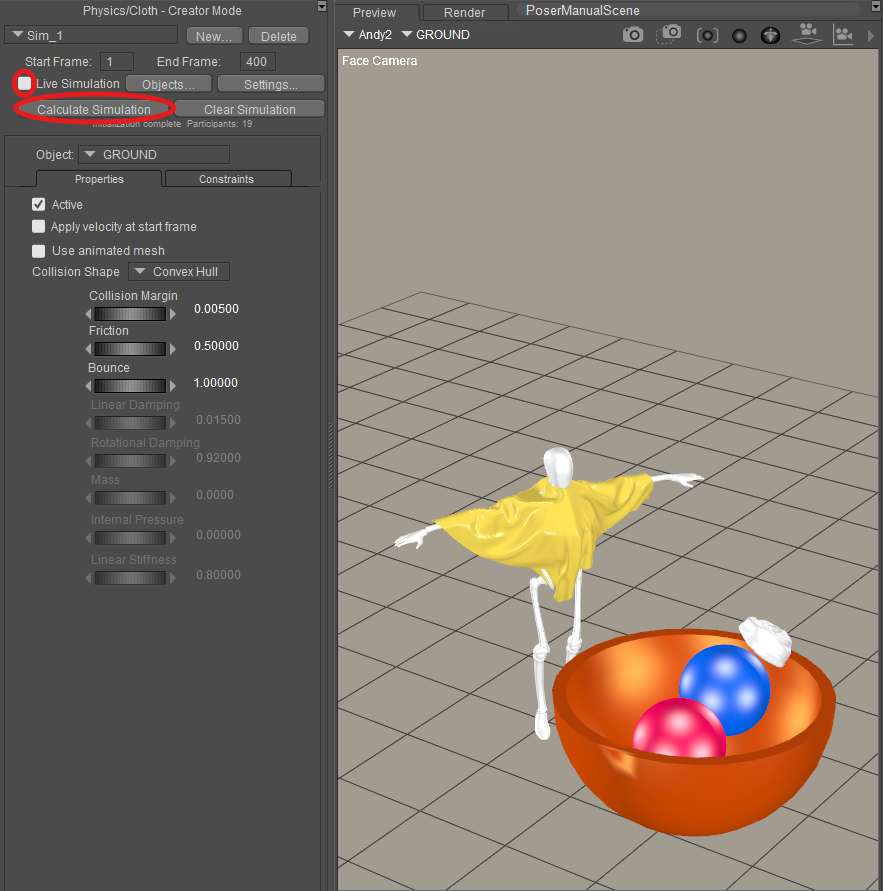Tick Apply velocity at start frame
This screenshot has height=891, width=883.
[x=39, y=227]
